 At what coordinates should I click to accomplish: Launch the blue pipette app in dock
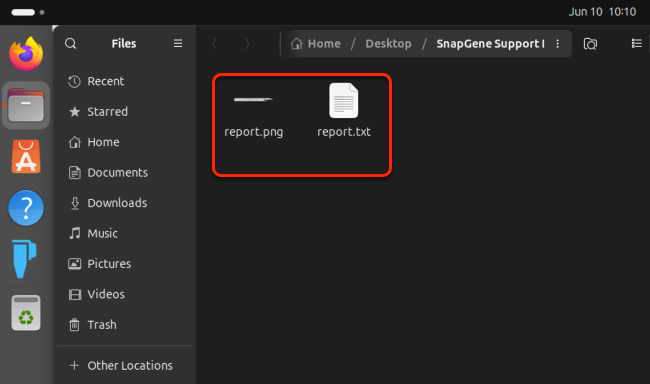pos(24,259)
